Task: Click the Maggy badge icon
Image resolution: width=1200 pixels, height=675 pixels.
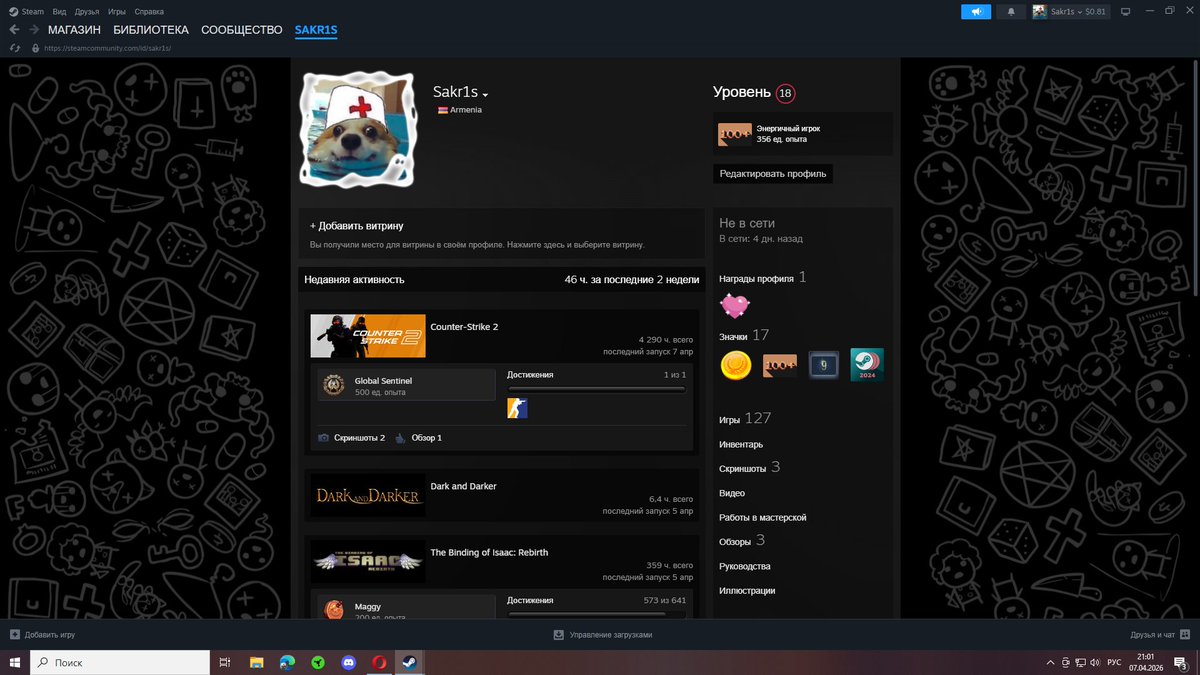Action: click(x=333, y=608)
